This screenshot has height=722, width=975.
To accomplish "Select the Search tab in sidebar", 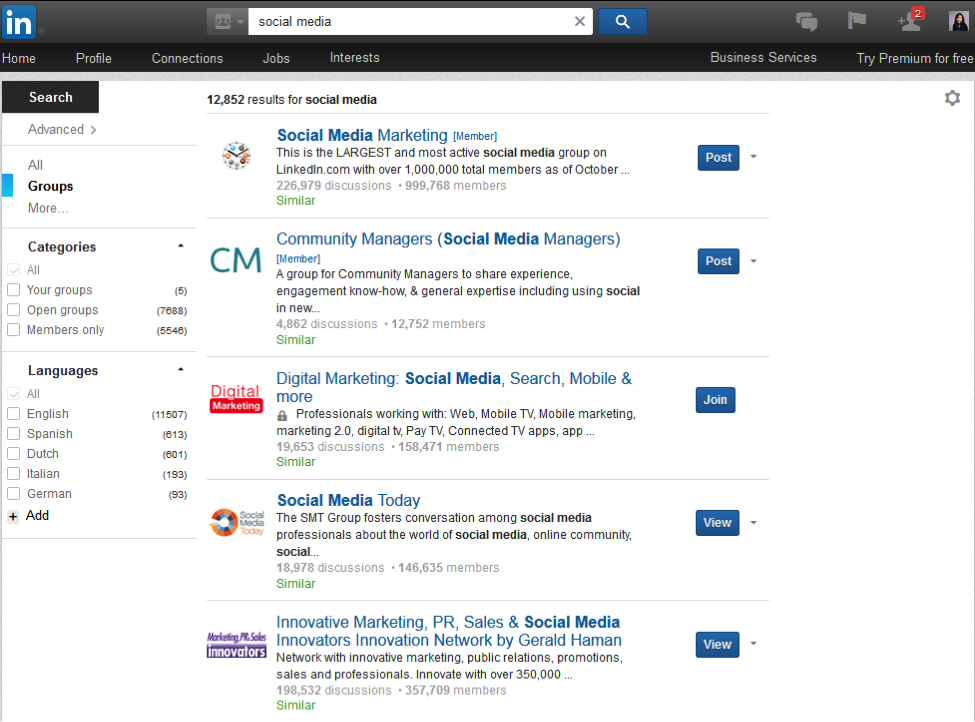I will [x=50, y=97].
